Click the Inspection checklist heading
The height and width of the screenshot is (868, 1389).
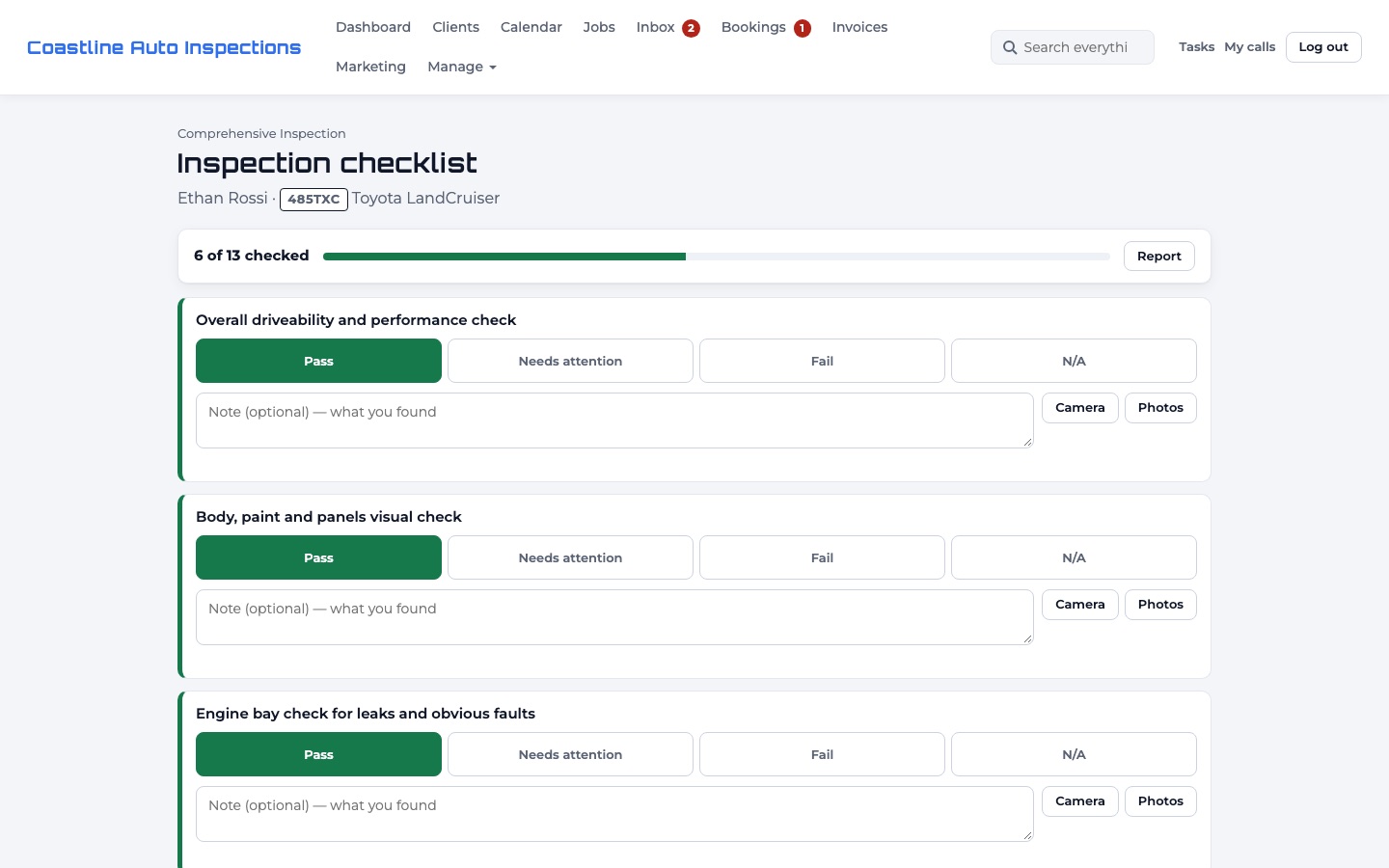[327, 163]
